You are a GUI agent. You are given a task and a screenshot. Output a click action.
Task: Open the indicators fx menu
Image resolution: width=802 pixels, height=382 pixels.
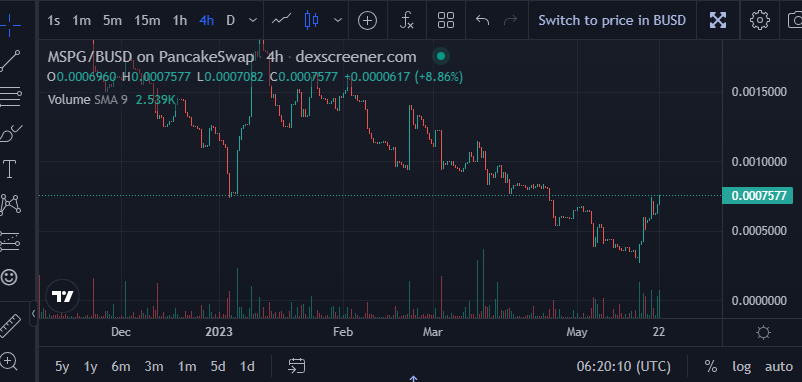[407, 20]
